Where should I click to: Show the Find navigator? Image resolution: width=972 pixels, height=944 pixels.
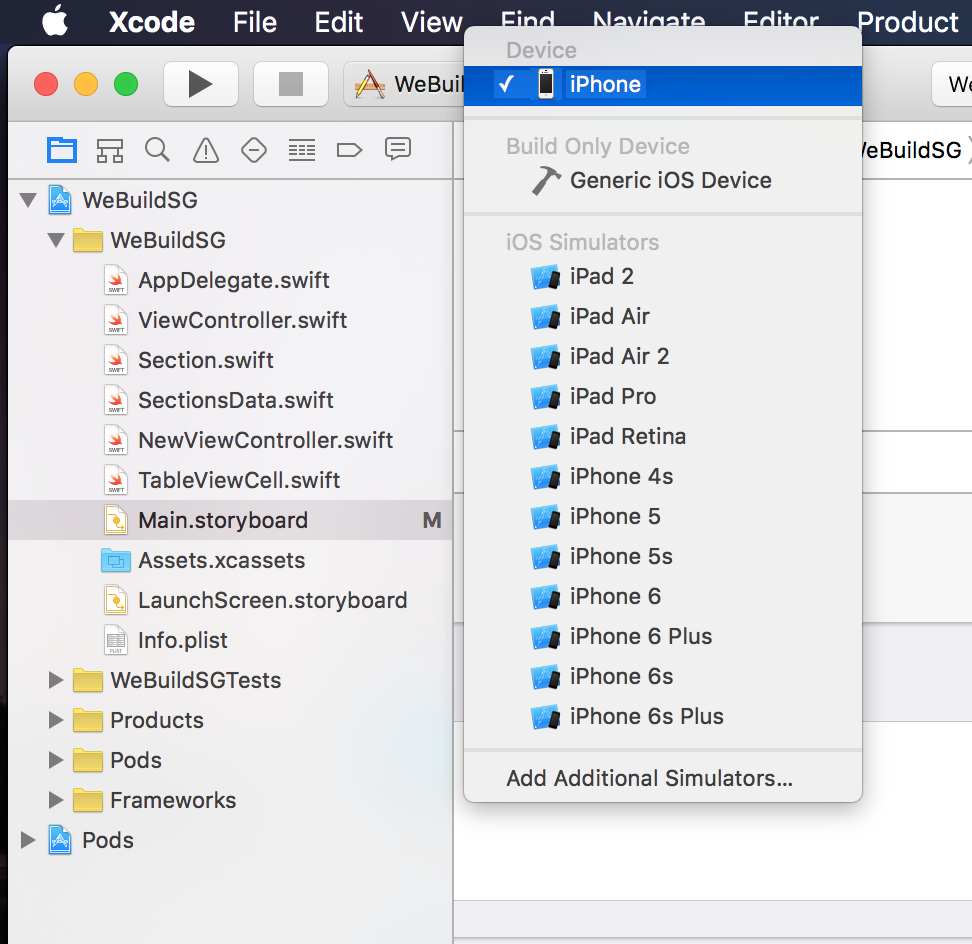[157, 150]
